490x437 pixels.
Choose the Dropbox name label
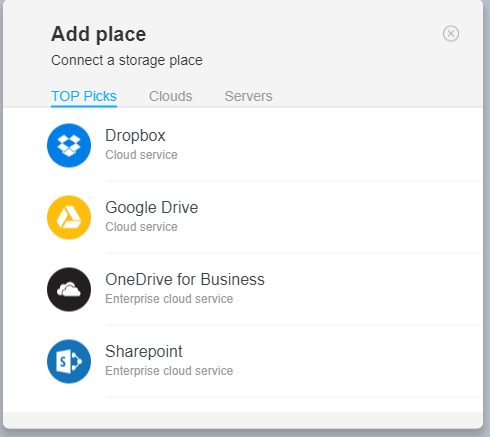(x=135, y=136)
